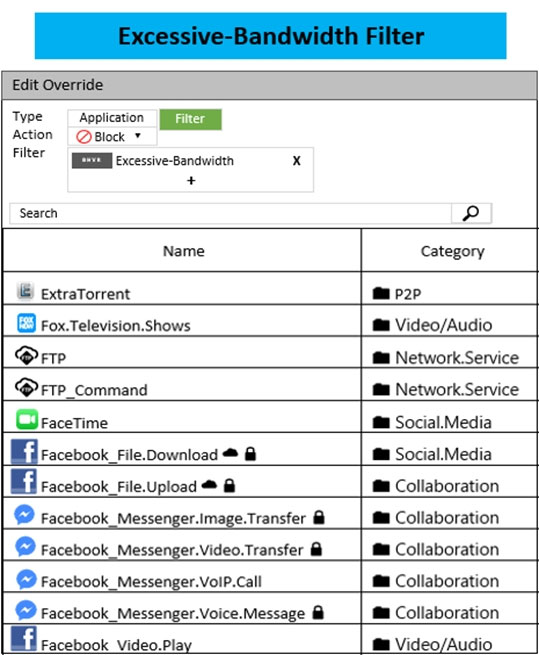Remove the Excessive-Bandwidth filter with X

tap(297, 161)
